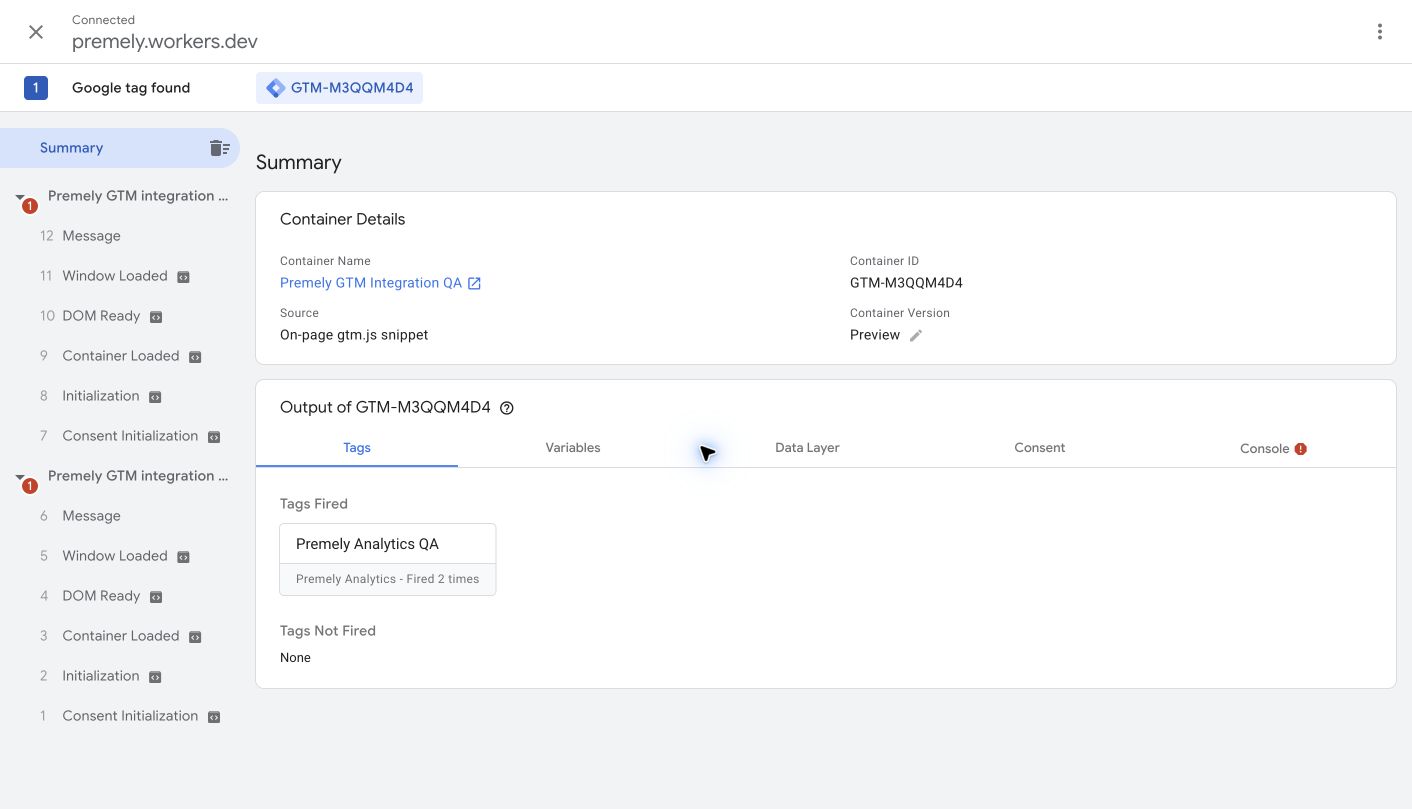
Task: Switch to the Data Layer tab
Action: 807,448
